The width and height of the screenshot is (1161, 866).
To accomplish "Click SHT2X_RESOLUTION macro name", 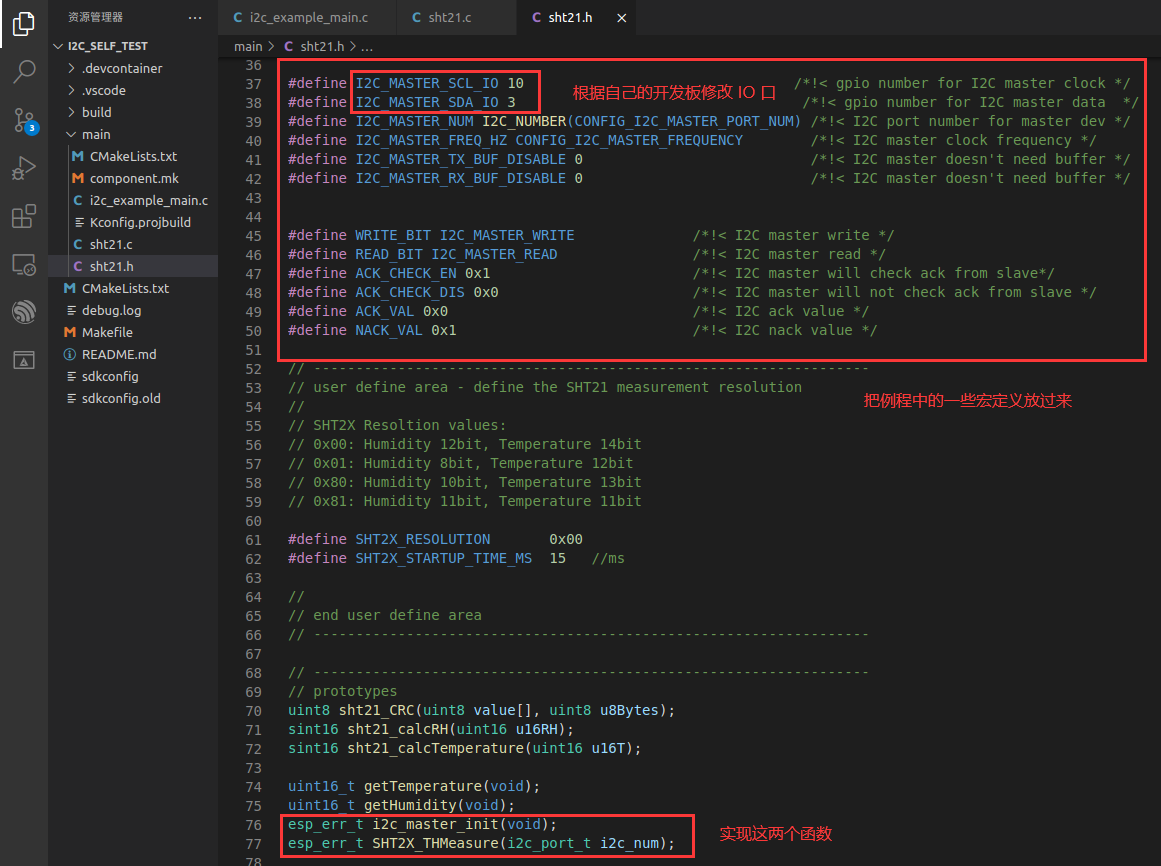I will (x=423, y=539).
